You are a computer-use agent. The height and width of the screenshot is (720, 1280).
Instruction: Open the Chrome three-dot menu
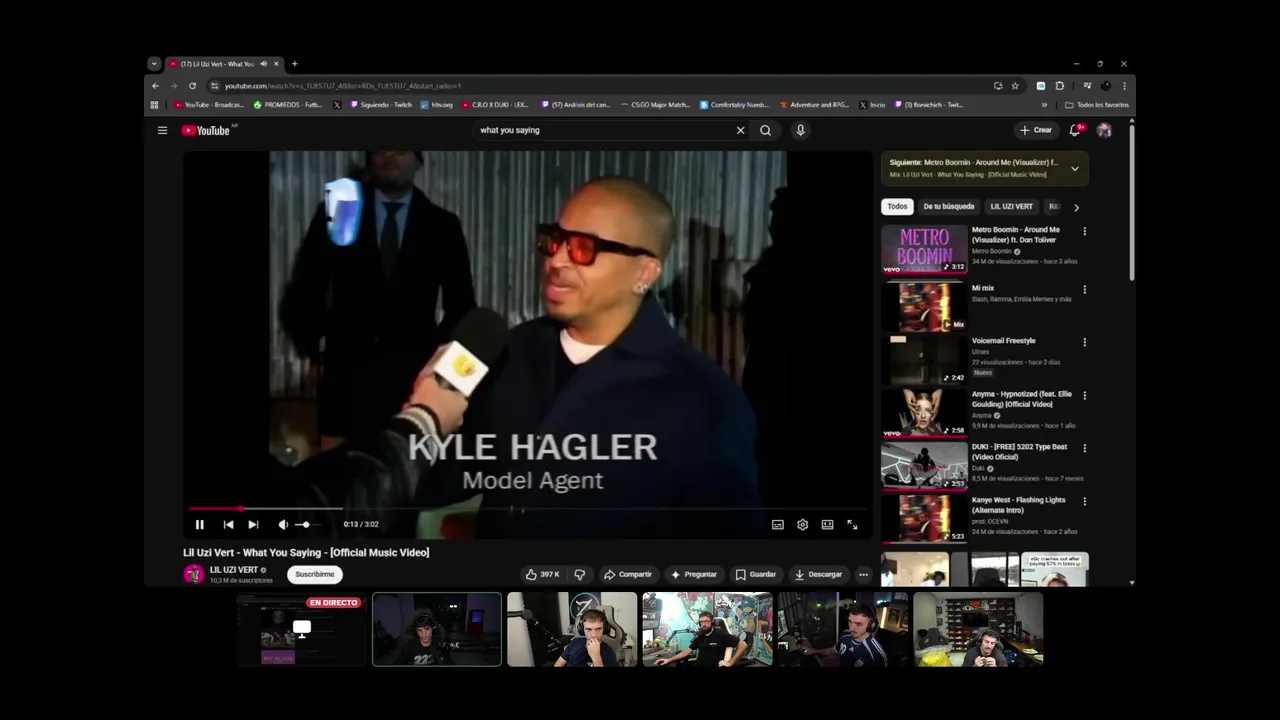click(1124, 86)
